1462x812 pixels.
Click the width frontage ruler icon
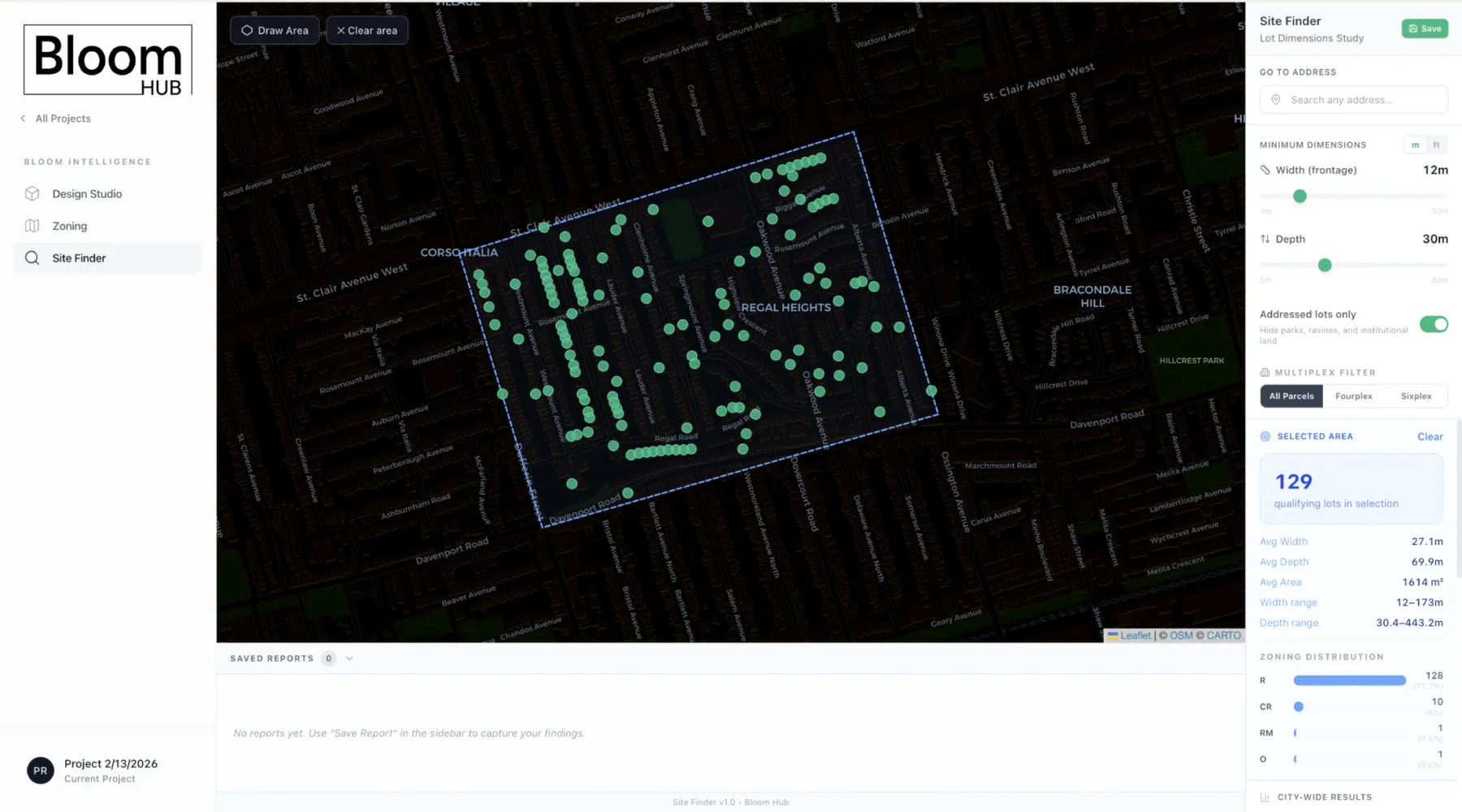click(x=1265, y=170)
